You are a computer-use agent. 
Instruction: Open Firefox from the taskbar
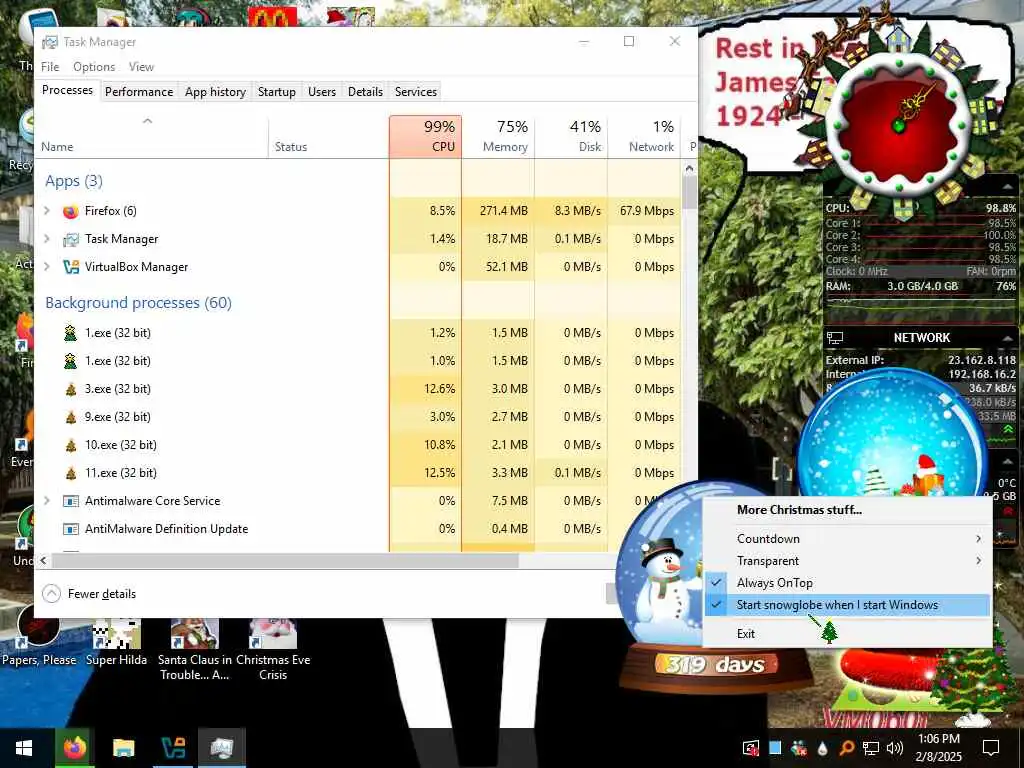coord(75,748)
